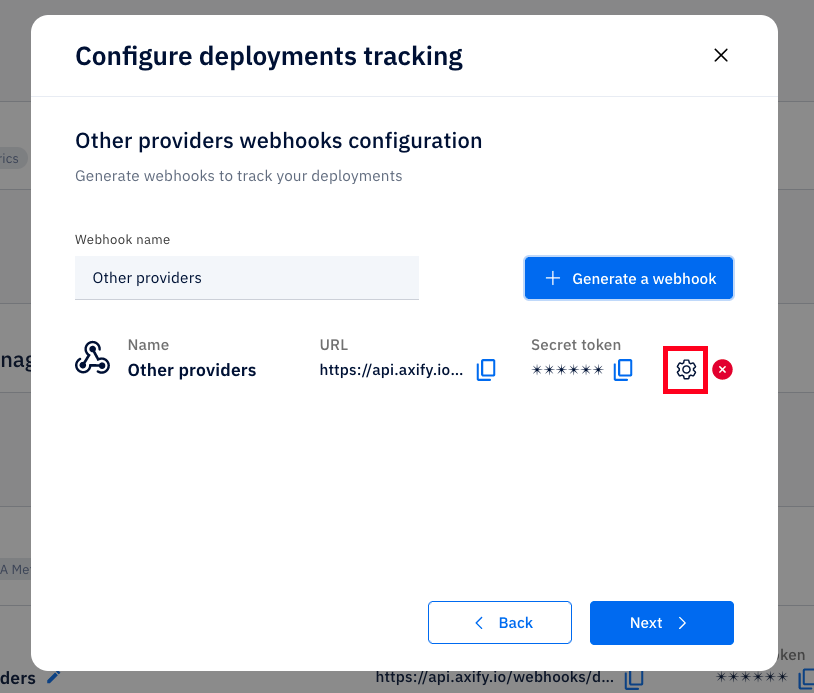Copy the secret token in the dialog
Image resolution: width=814 pixels, height=693 pixels.
[x=623, y=370]
